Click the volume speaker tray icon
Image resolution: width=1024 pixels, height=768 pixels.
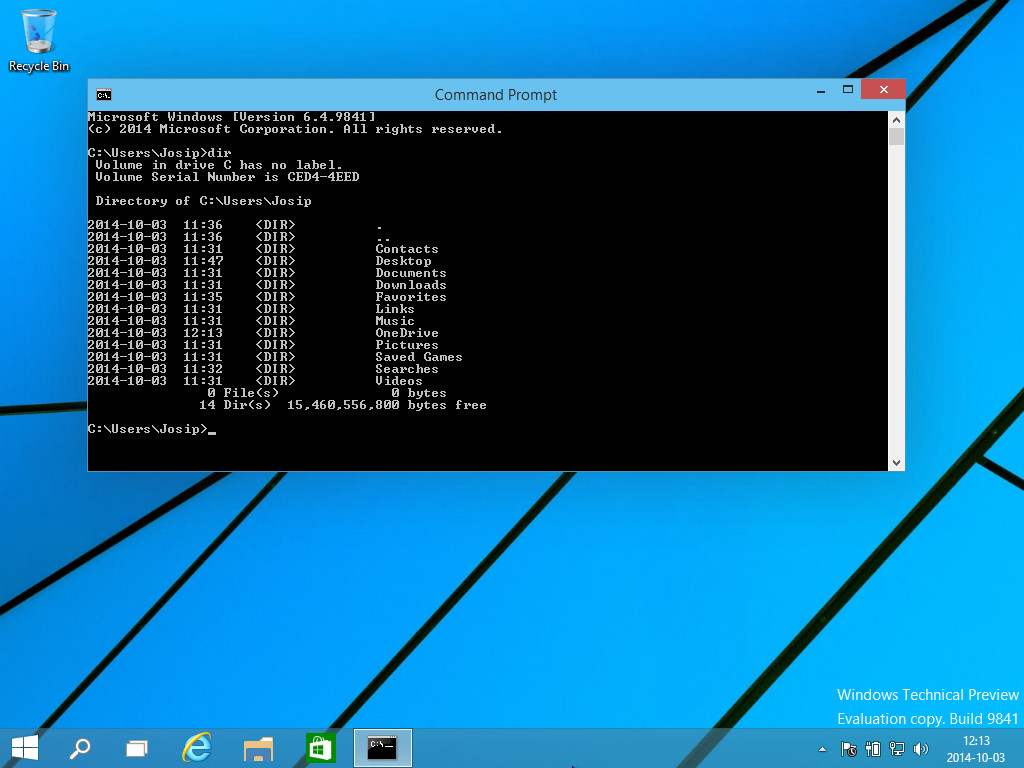coord(921,748)
